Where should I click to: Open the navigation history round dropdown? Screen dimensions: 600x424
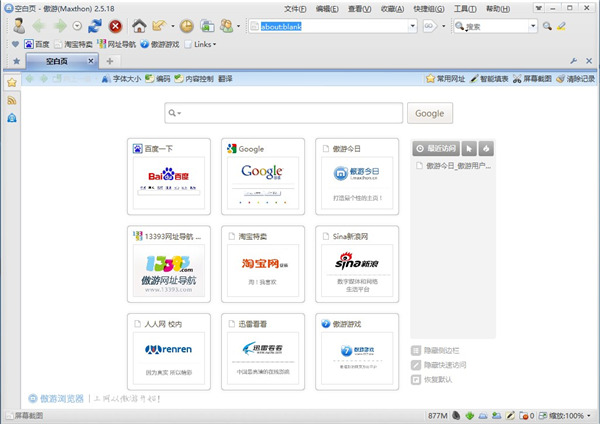77,26
